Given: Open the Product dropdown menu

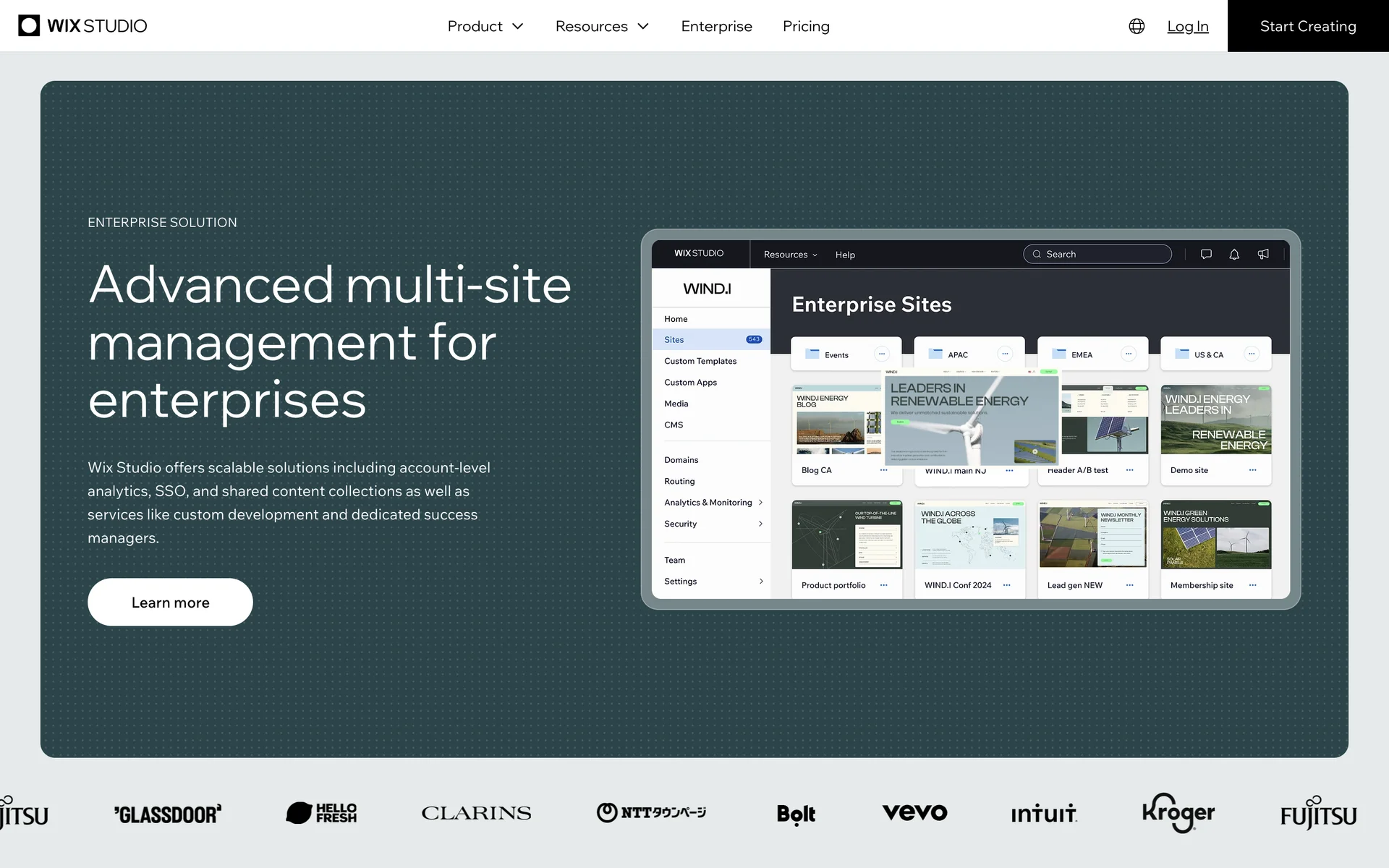Looking at the screenshot, I should (485, 26).
